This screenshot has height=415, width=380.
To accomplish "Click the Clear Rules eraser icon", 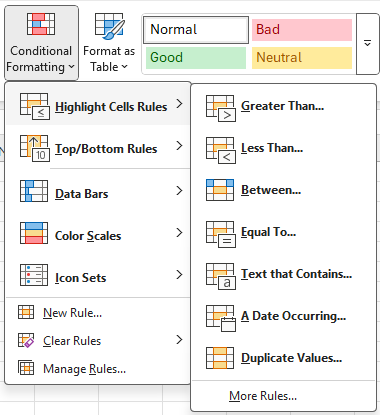I will click(x=26, y=340).
